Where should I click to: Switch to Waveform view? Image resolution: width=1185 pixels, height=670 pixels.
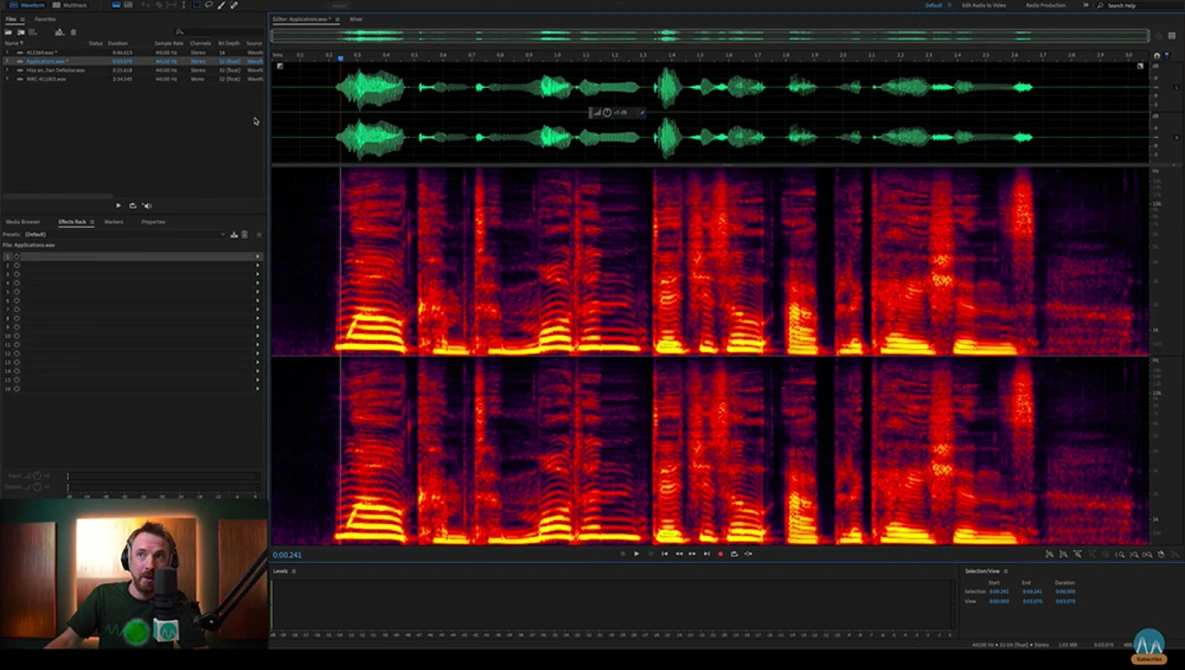27,5
